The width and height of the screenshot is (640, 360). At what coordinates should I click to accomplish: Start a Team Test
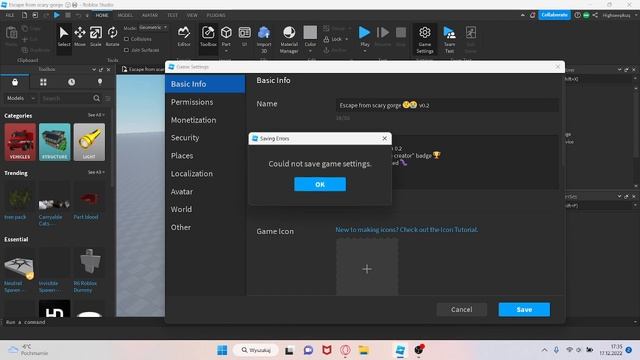pyautogui.click(x=449, y=39)
